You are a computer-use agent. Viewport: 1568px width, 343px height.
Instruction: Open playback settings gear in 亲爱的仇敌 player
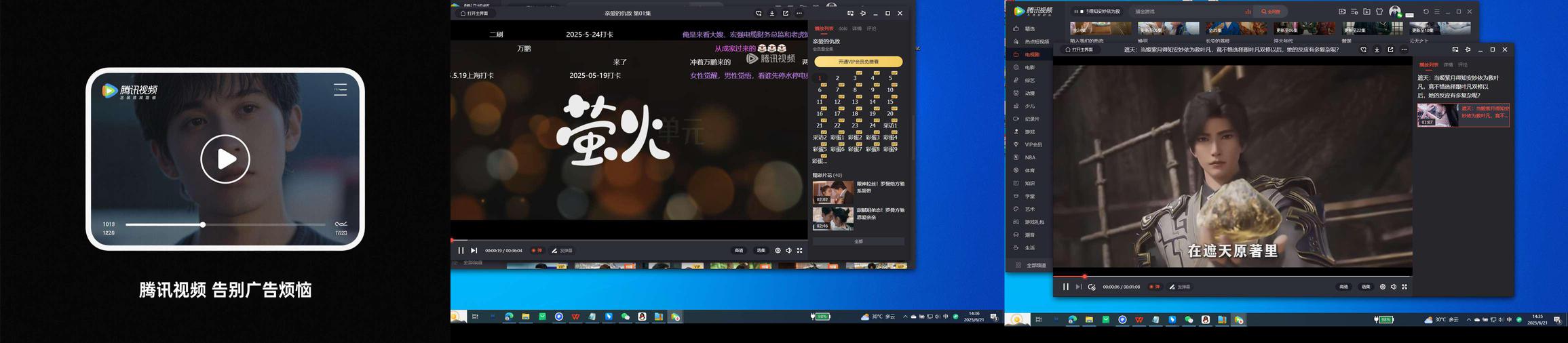pyautogui.click(x=778, y=251)
